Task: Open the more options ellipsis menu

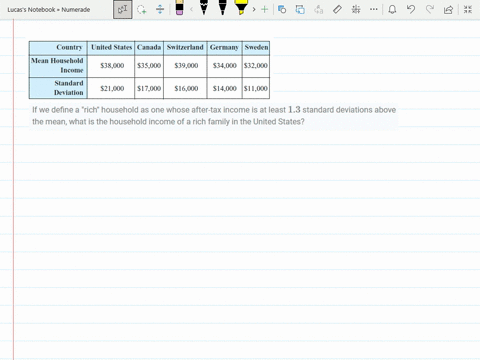Action: click(x=374, y=9)
